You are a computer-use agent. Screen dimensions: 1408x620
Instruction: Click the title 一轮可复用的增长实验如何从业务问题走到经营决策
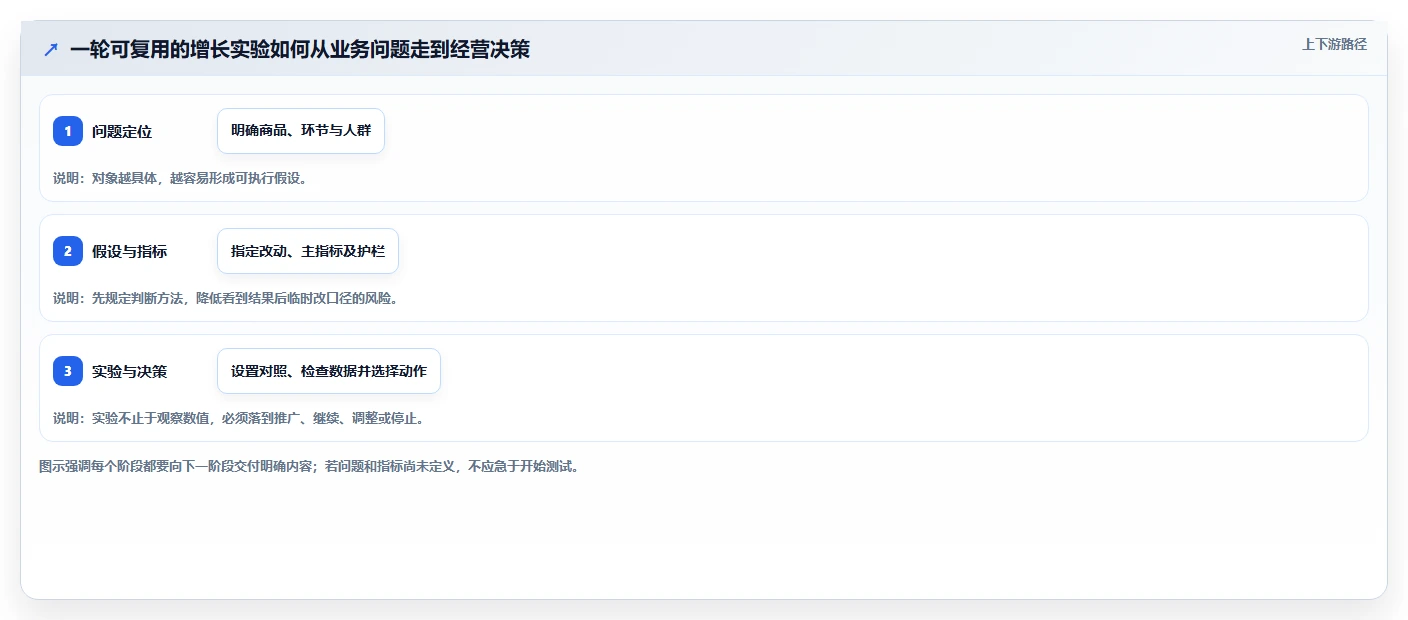pos(300,49)
